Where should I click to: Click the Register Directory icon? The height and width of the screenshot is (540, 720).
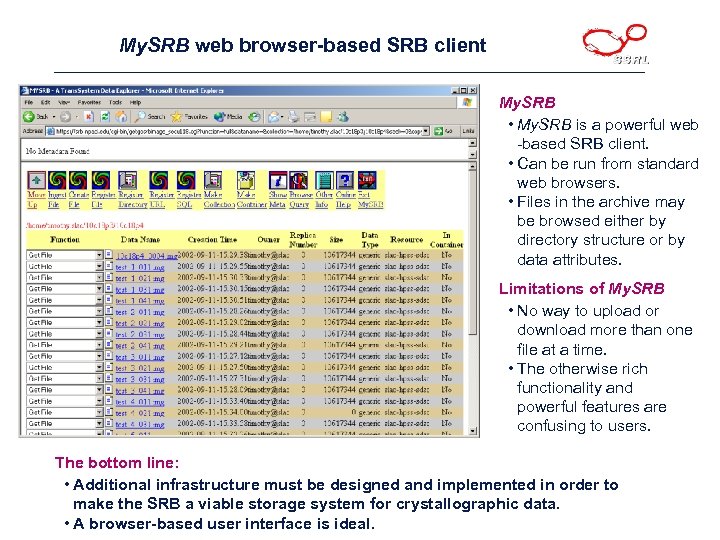[127, 180]
